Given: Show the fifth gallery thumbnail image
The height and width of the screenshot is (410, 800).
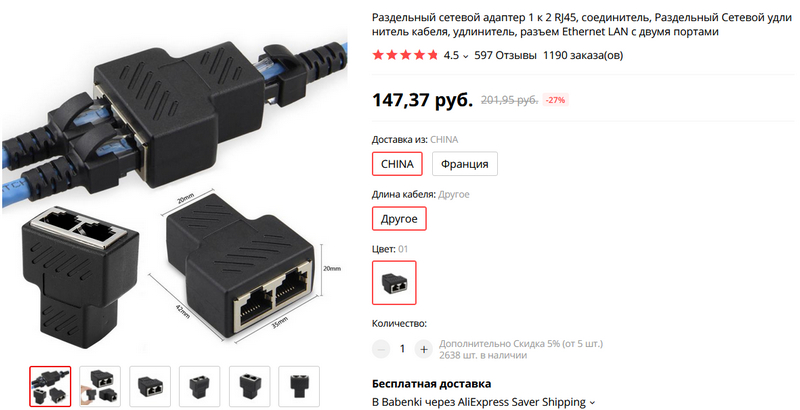Looking at the screenshot, I should (x=249, y=387).
